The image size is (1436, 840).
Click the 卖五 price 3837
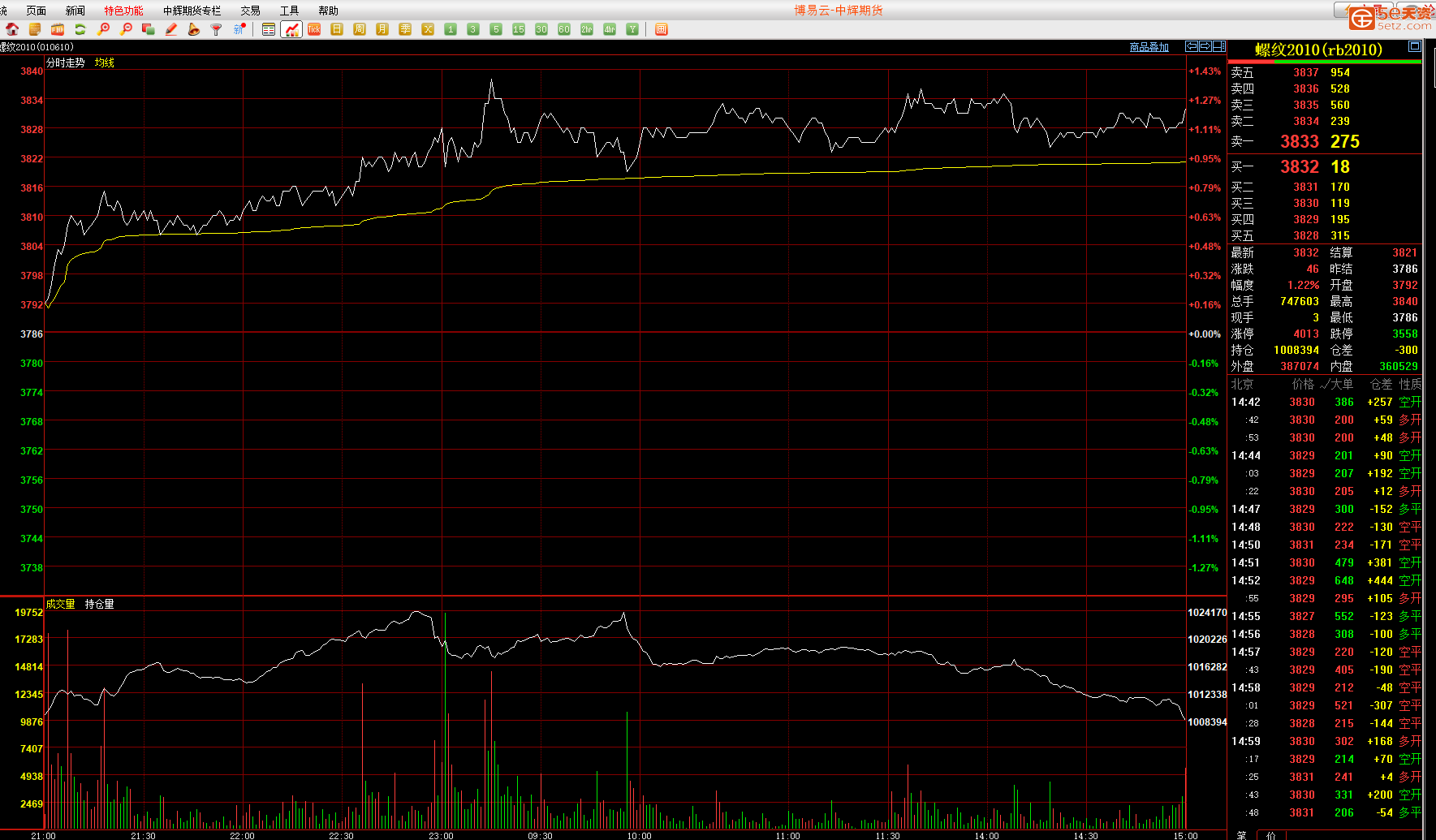pyautogui.click(x=1306, y=72)
